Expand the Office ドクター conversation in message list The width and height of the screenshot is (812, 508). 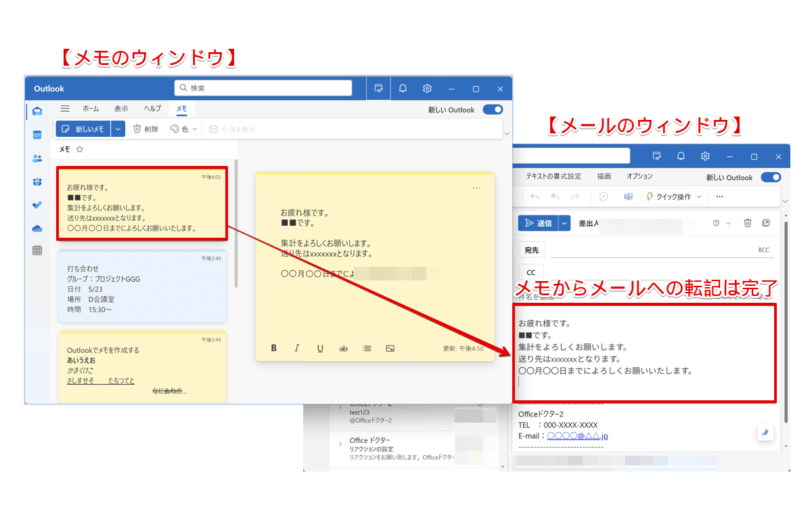pyautogui.click(x=340, y=444)
